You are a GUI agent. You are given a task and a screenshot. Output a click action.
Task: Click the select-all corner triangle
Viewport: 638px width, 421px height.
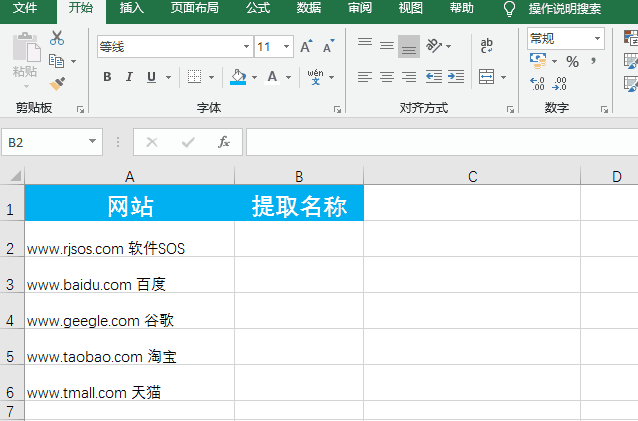[15, 176]
